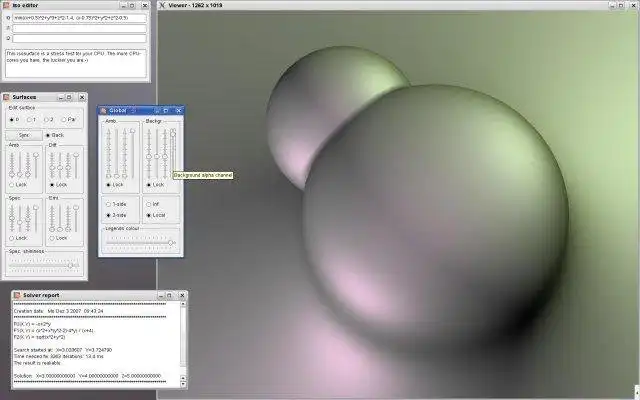Click the iso editor window title icon
Screen dimensions: 640x400
click(6, 5)
